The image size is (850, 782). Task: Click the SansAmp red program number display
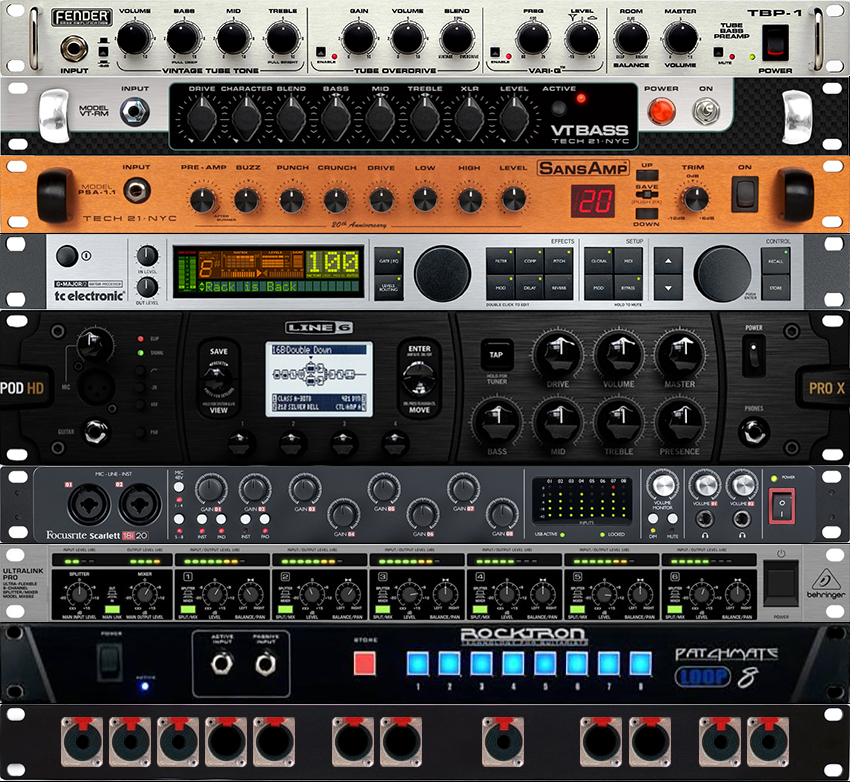(595, 201)
